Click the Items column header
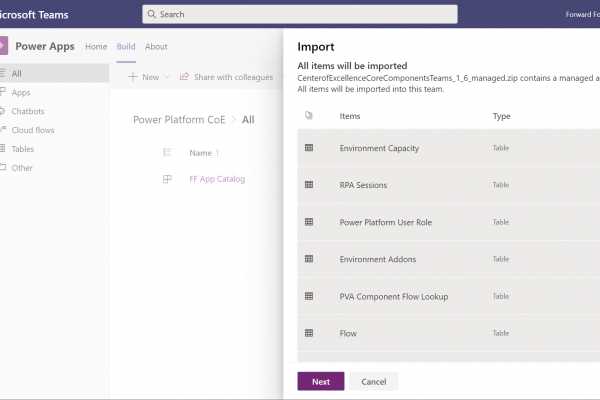This screenshot has height=400, width=600. coord(350,116)
